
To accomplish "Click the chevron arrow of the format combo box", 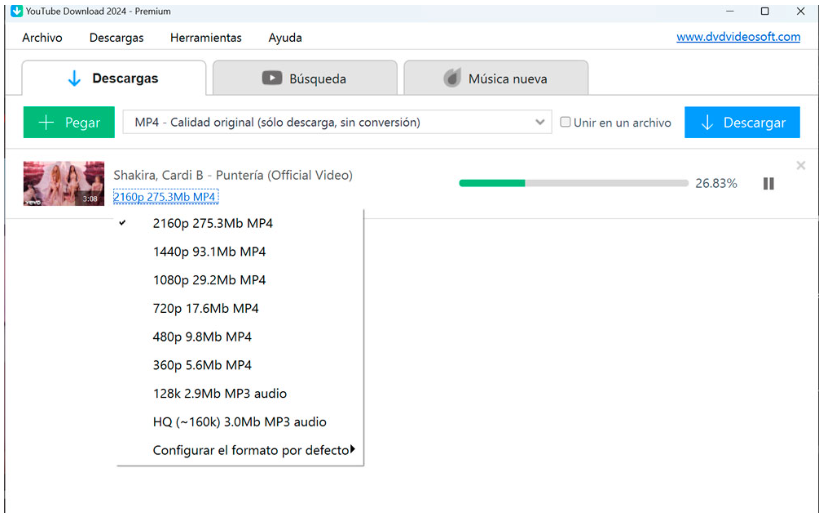I will (x=540, y=122).
